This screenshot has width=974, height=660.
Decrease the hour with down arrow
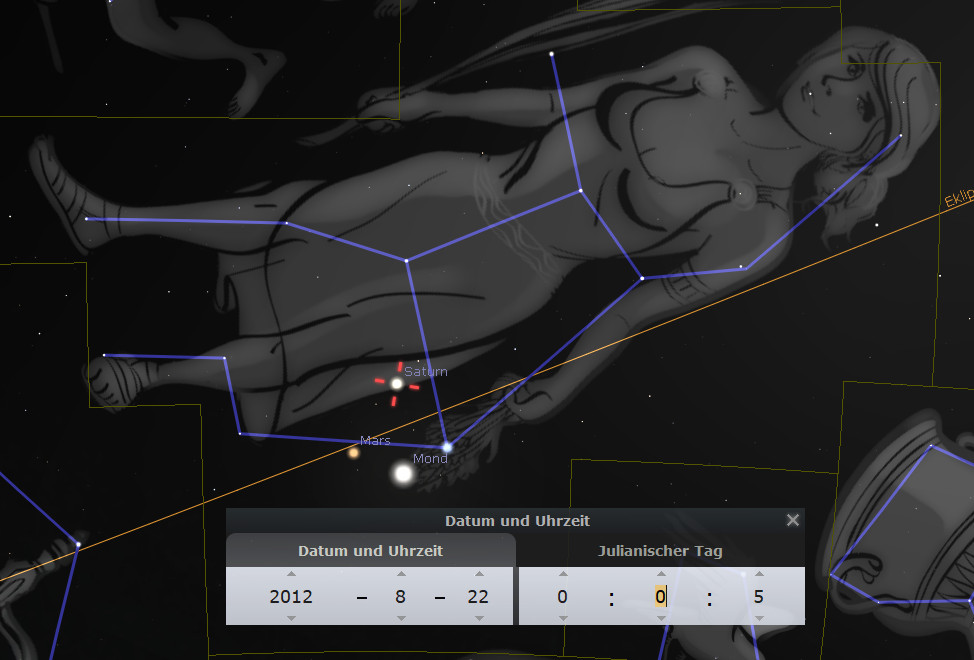[563, 618]
